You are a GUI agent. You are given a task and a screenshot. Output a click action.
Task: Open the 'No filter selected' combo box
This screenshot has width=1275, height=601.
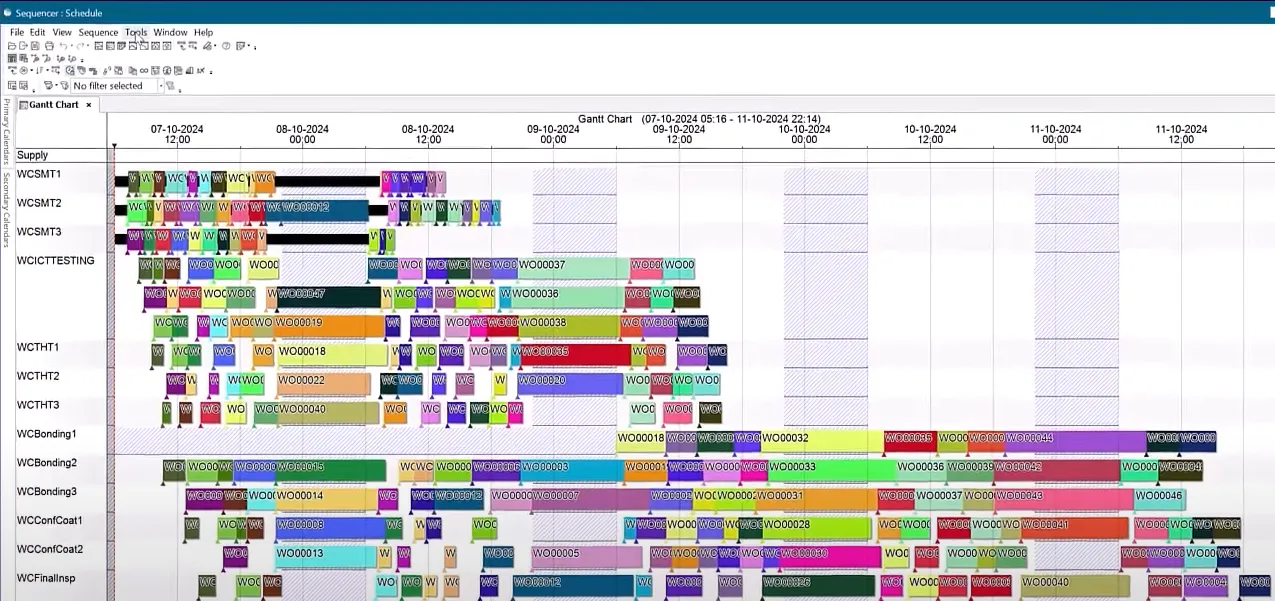pyautogui.click(x=116, y=86)
